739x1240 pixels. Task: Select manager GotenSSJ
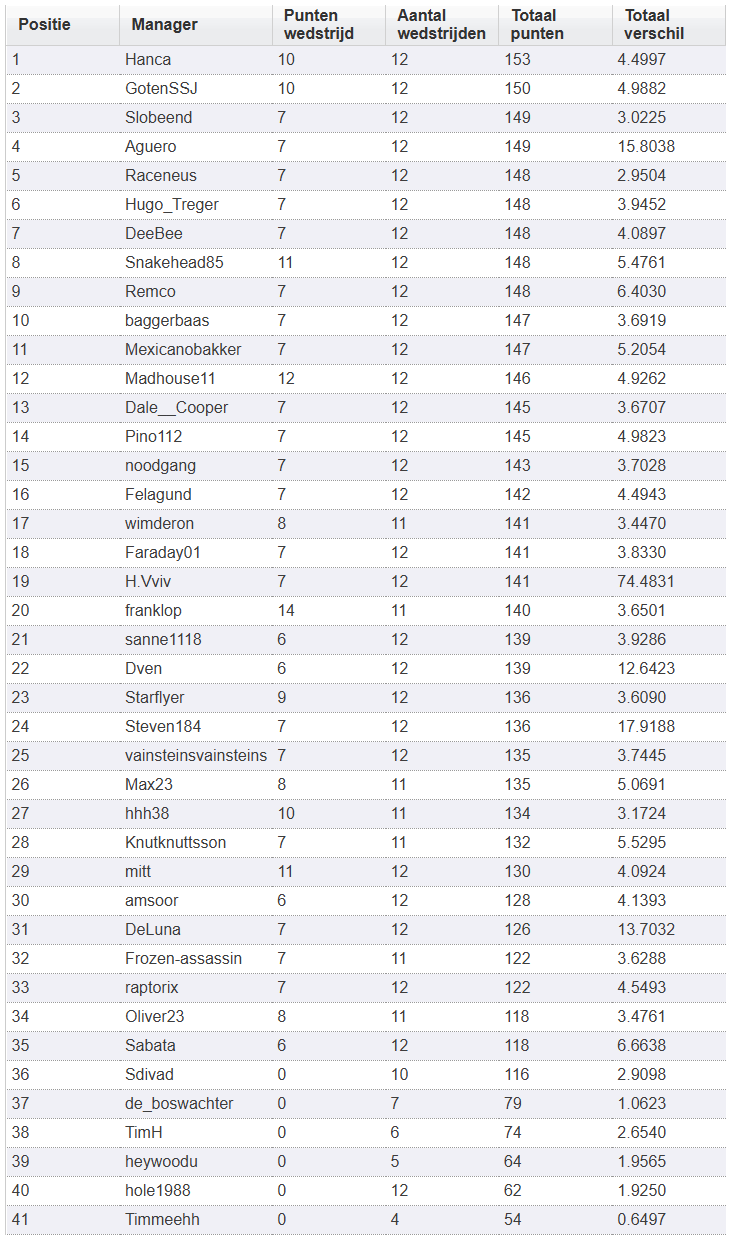pos(161,88)
